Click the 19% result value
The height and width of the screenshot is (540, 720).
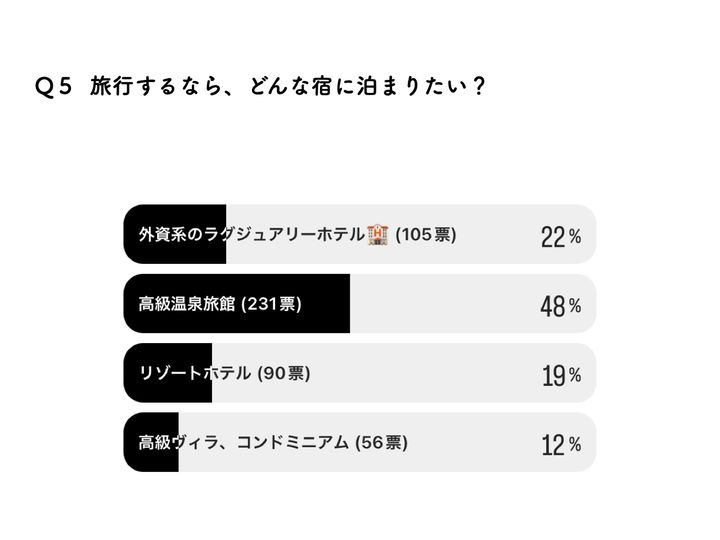(560, 374)
